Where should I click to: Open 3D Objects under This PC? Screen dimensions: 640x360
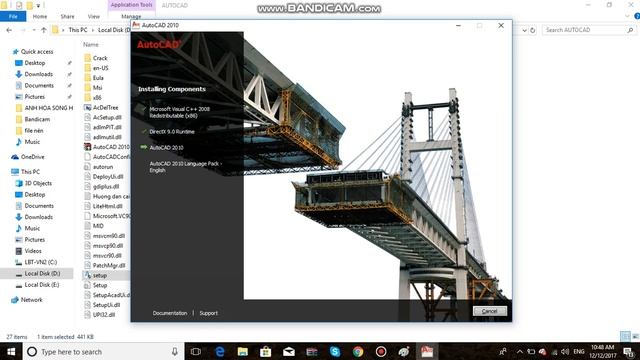(x=38, y=183)
